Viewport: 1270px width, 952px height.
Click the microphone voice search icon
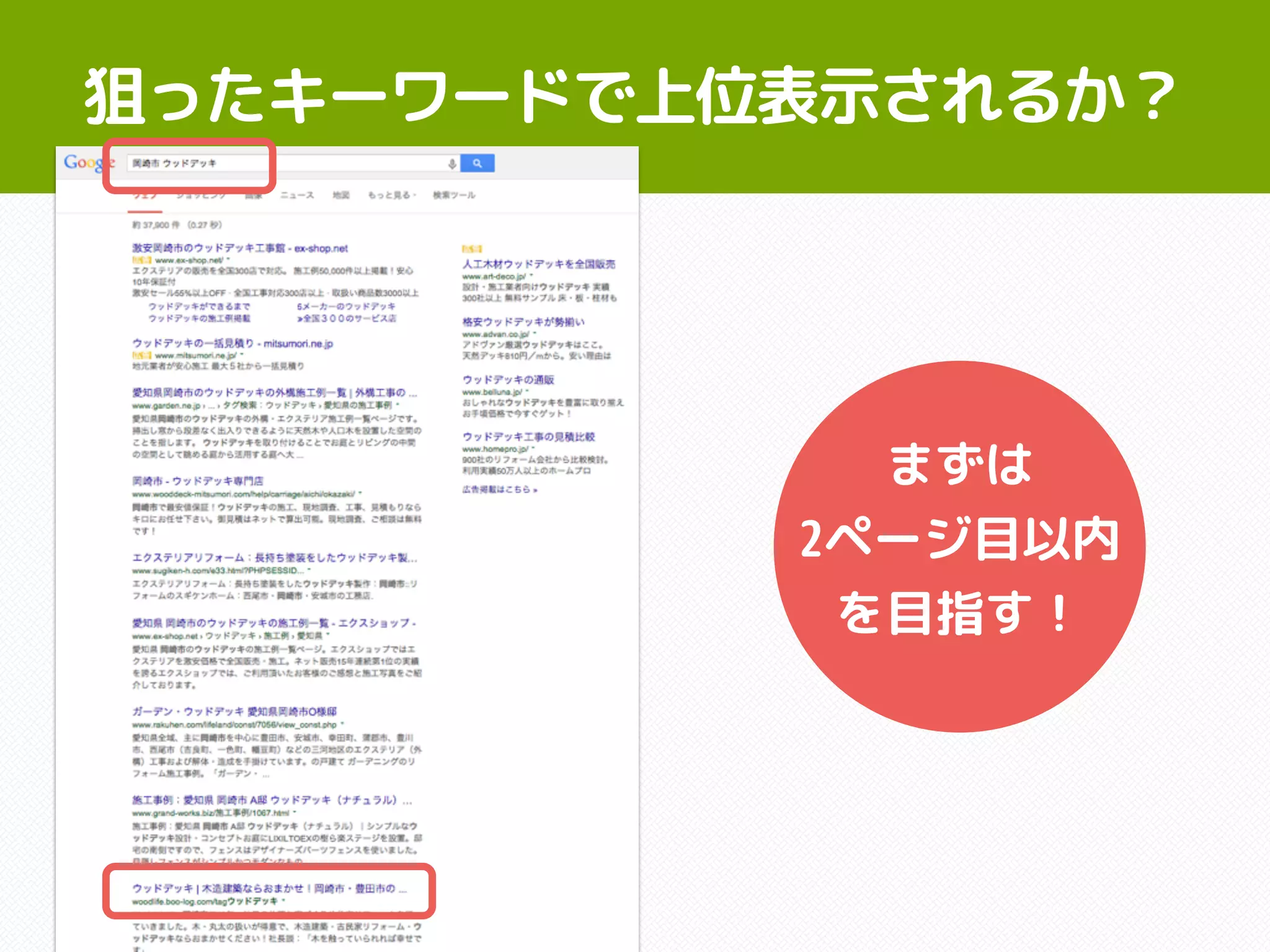(452, 164)
